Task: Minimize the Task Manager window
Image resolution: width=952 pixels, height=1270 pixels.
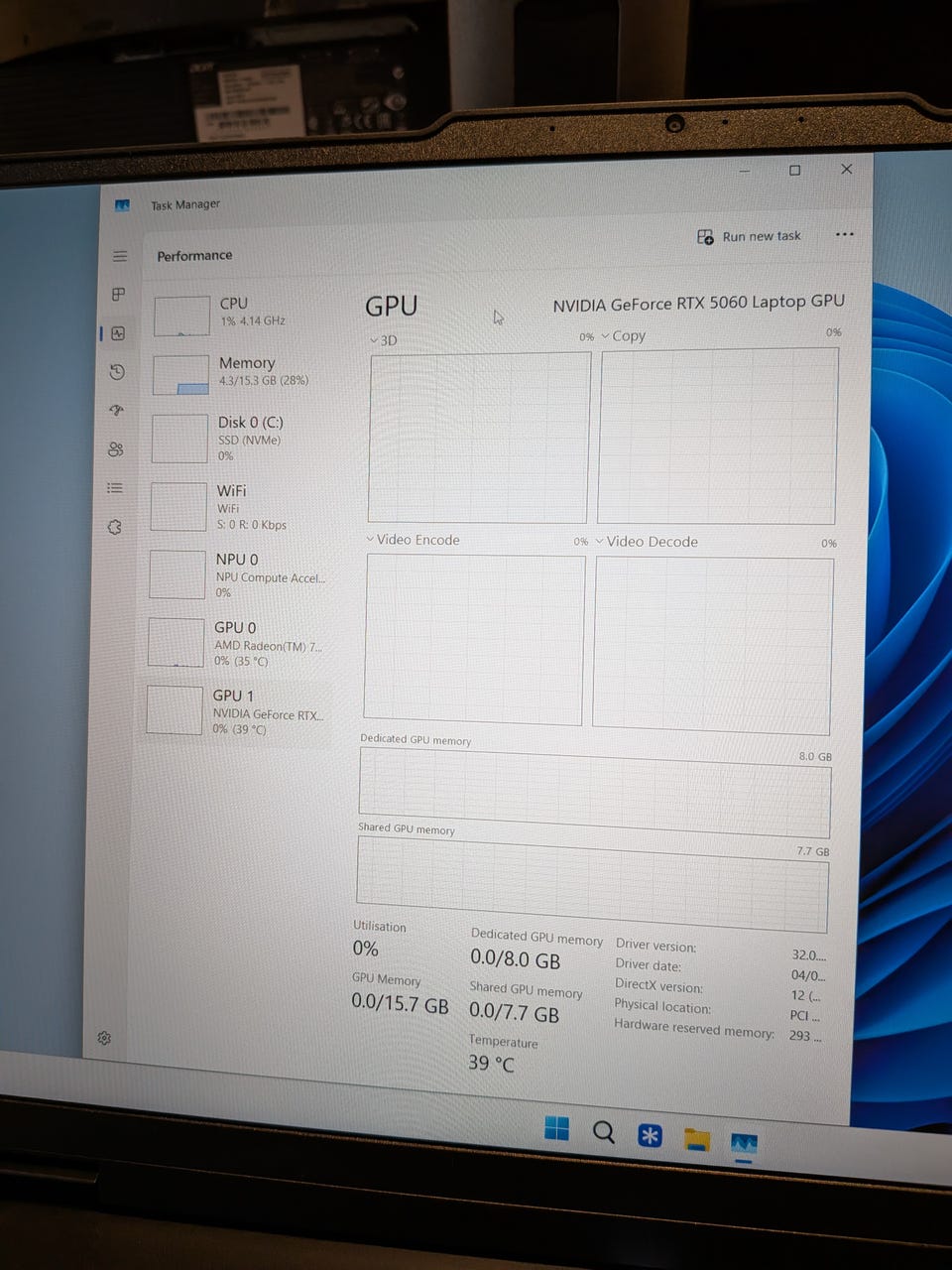Action: [x=745, y=172]
